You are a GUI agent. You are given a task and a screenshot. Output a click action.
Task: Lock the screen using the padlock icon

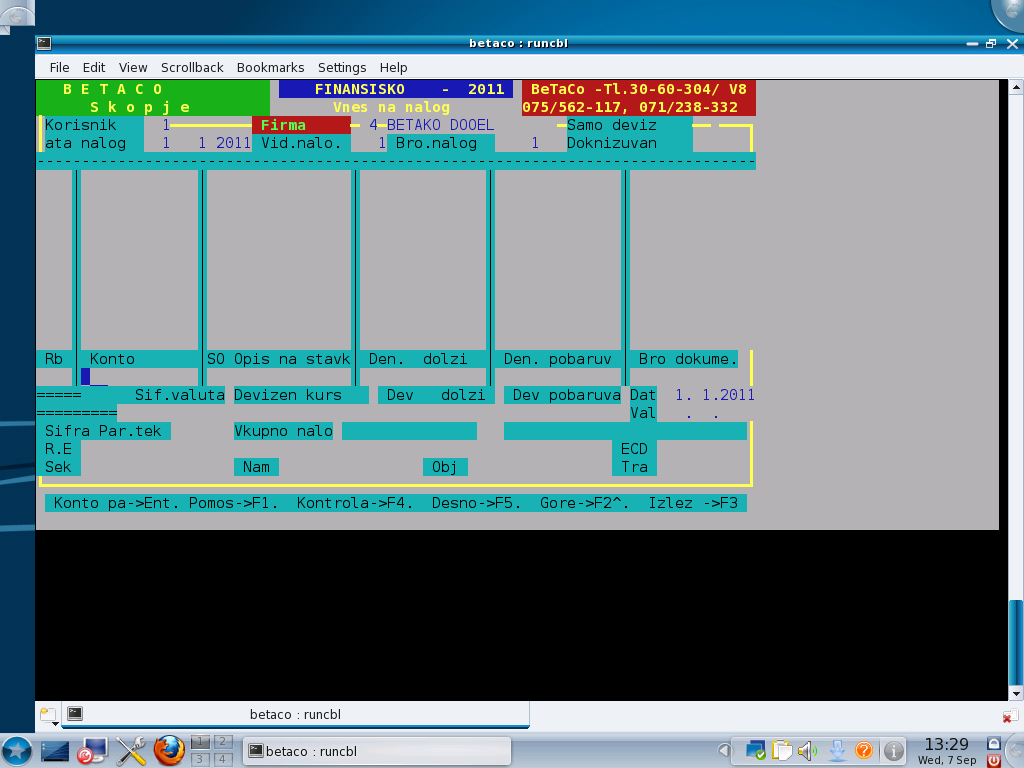pos(993,744)
